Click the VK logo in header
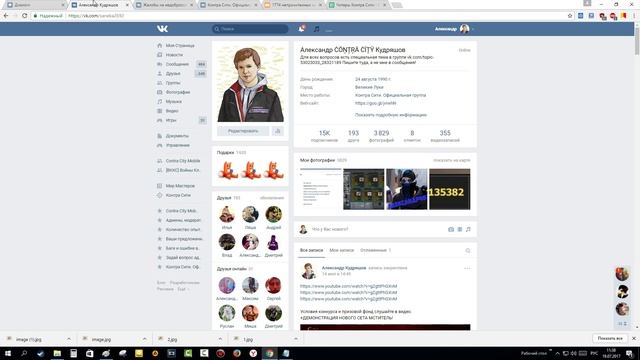Screen dimensions: 640x360 pos(162,29)
